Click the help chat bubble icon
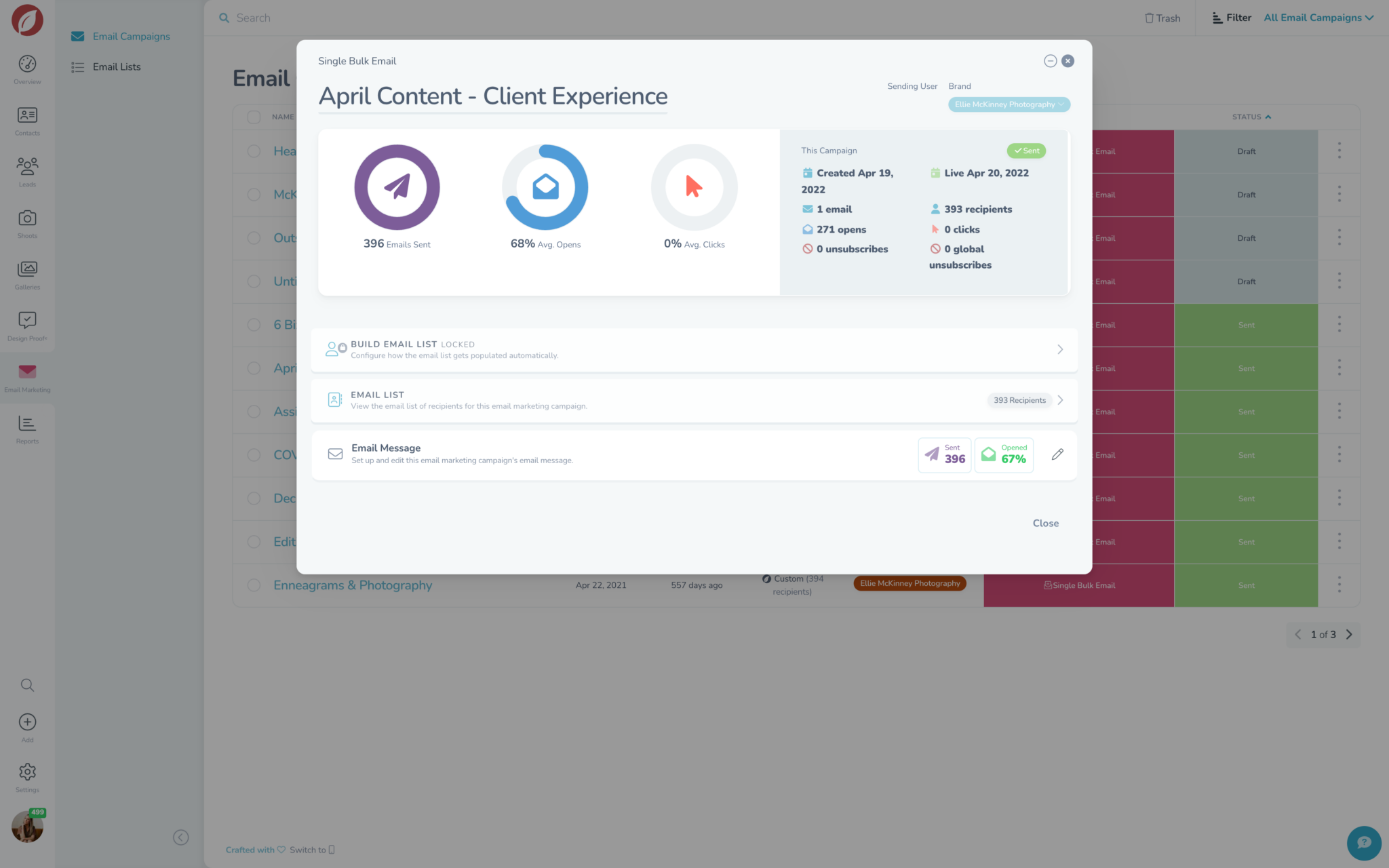 click(1364, 842)
